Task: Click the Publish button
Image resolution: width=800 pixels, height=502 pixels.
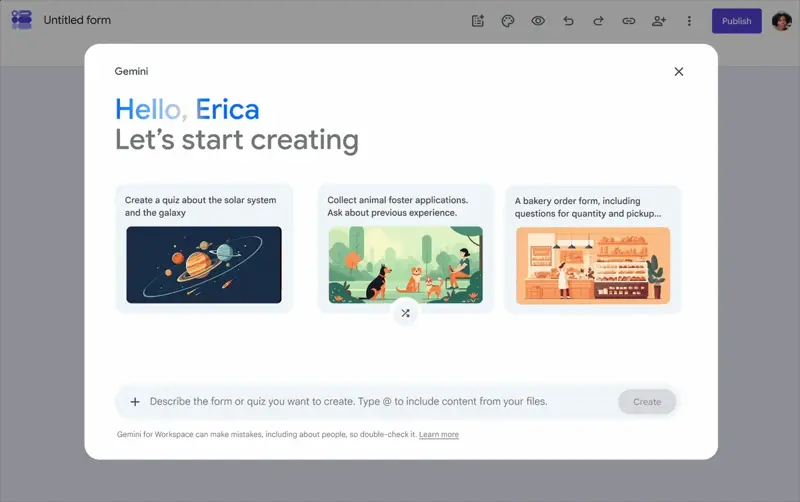Action: (737, 21)
